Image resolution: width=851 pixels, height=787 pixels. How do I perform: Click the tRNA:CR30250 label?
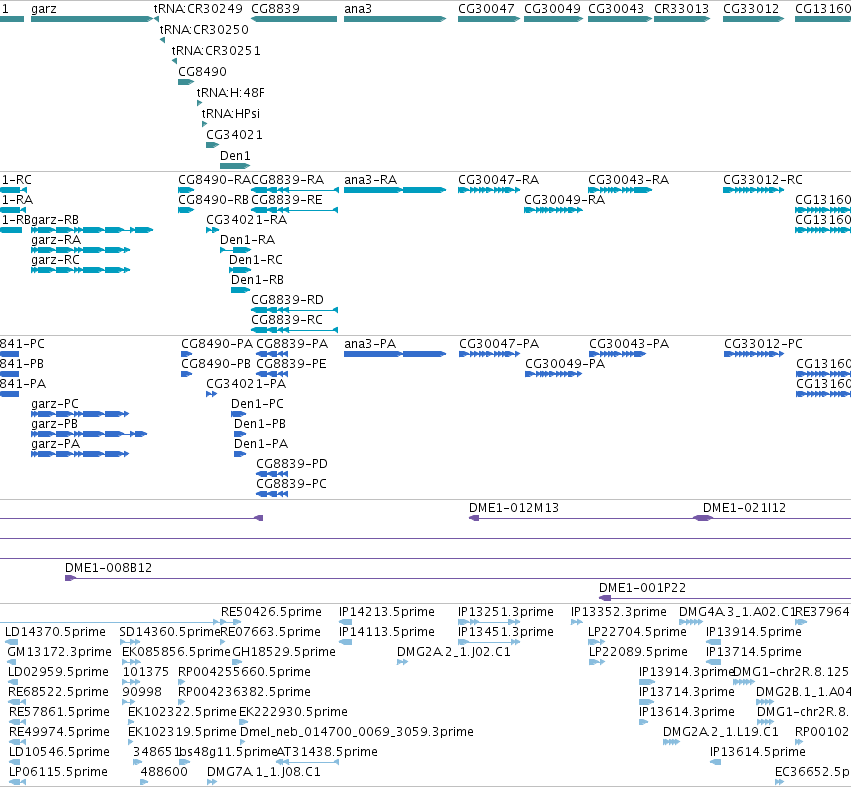(x=204, y=29)
